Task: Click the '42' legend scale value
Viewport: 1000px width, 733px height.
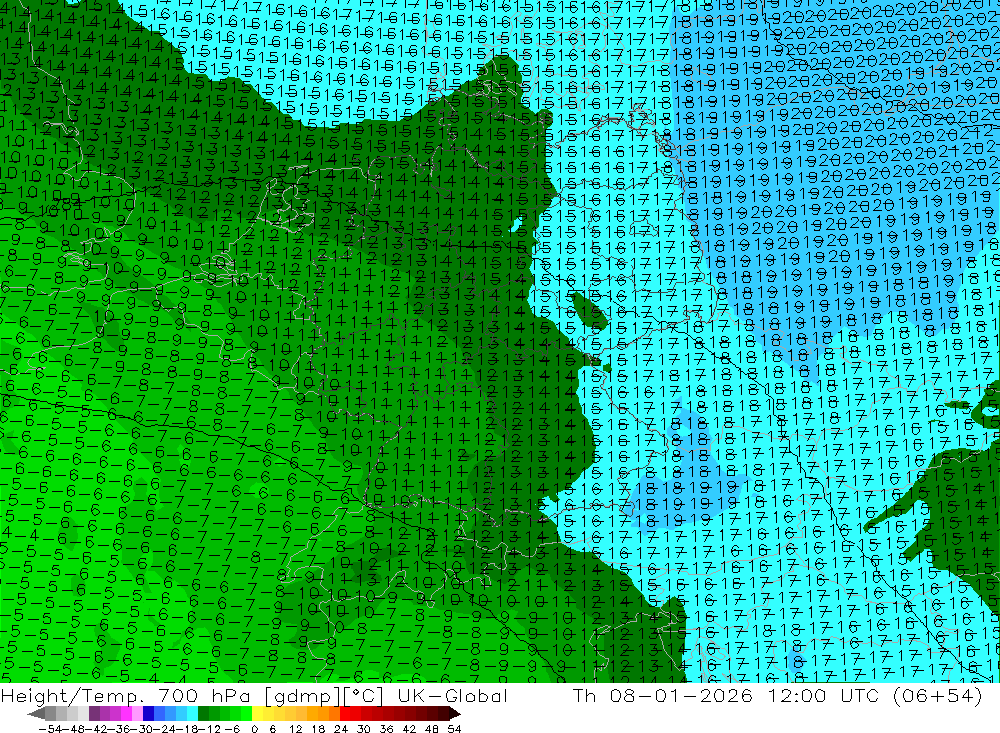Action: click(409, 729)
